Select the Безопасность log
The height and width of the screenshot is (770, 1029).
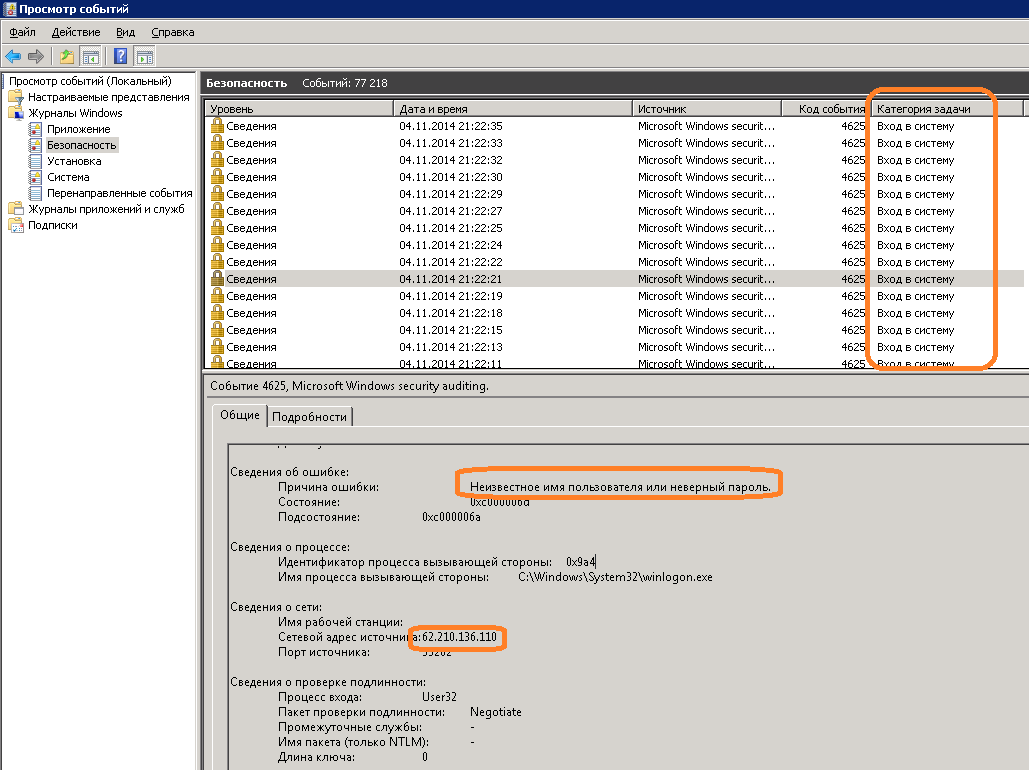[81, 145]
